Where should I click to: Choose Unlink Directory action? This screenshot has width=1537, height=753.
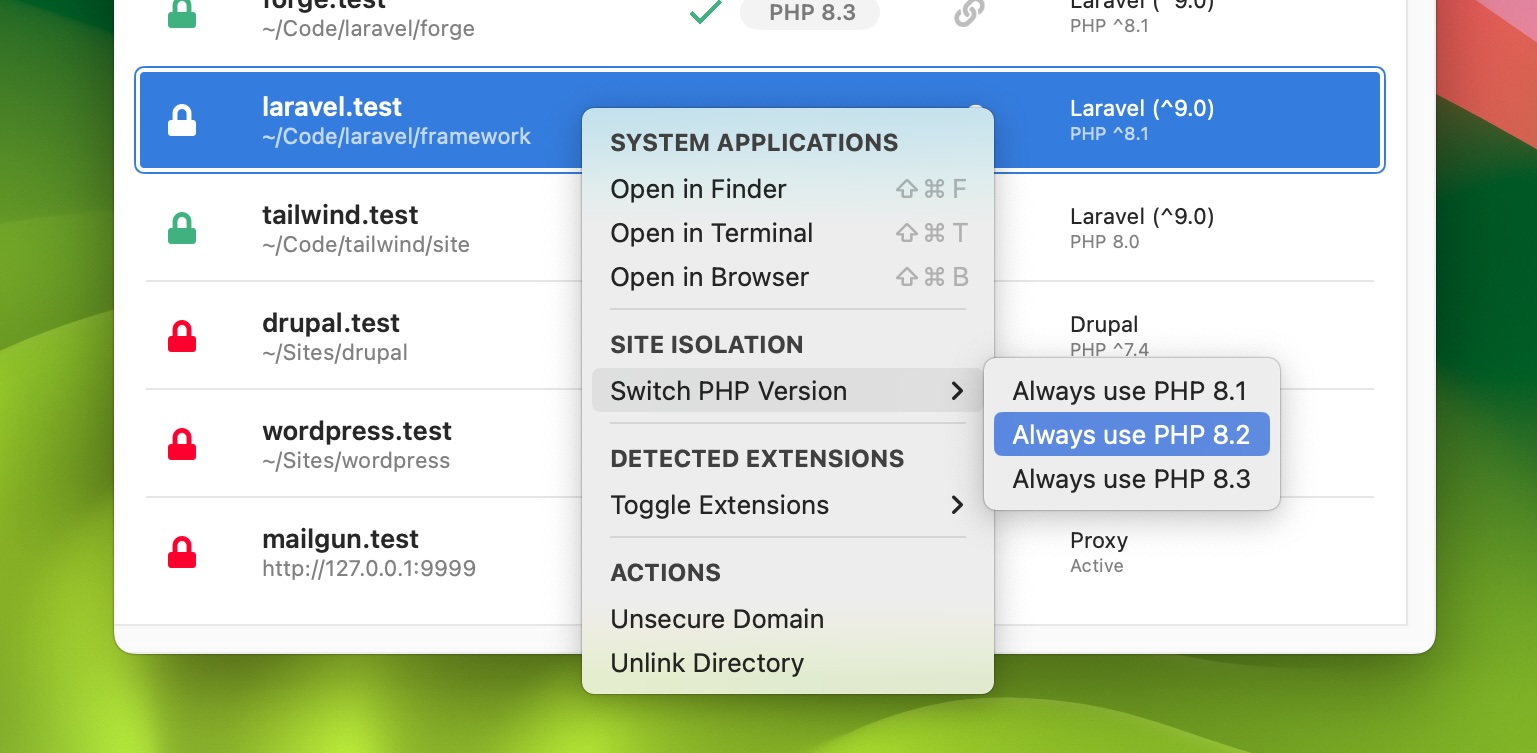(x=788, y=663)
